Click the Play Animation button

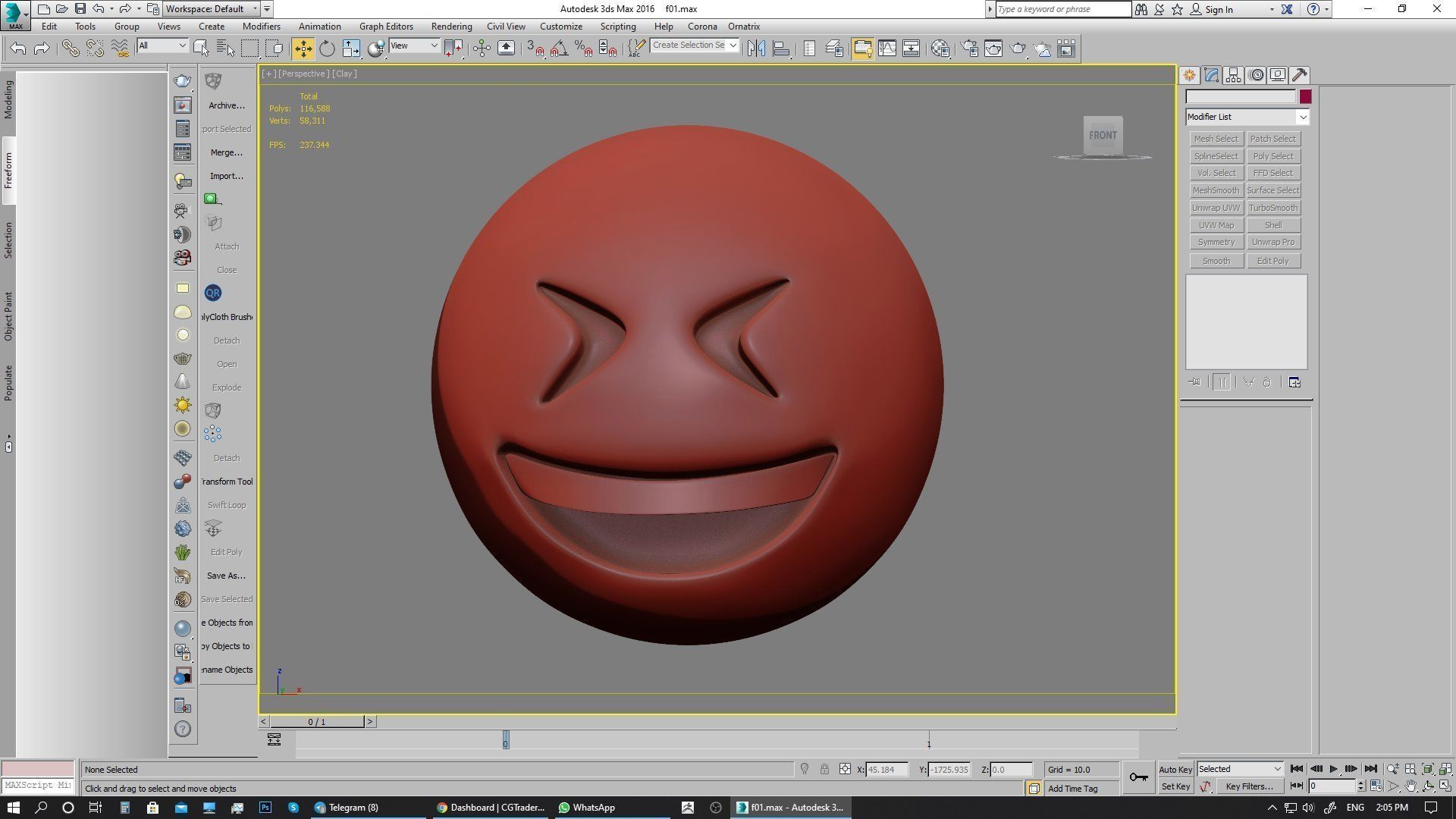click(x=1333, y=769)
